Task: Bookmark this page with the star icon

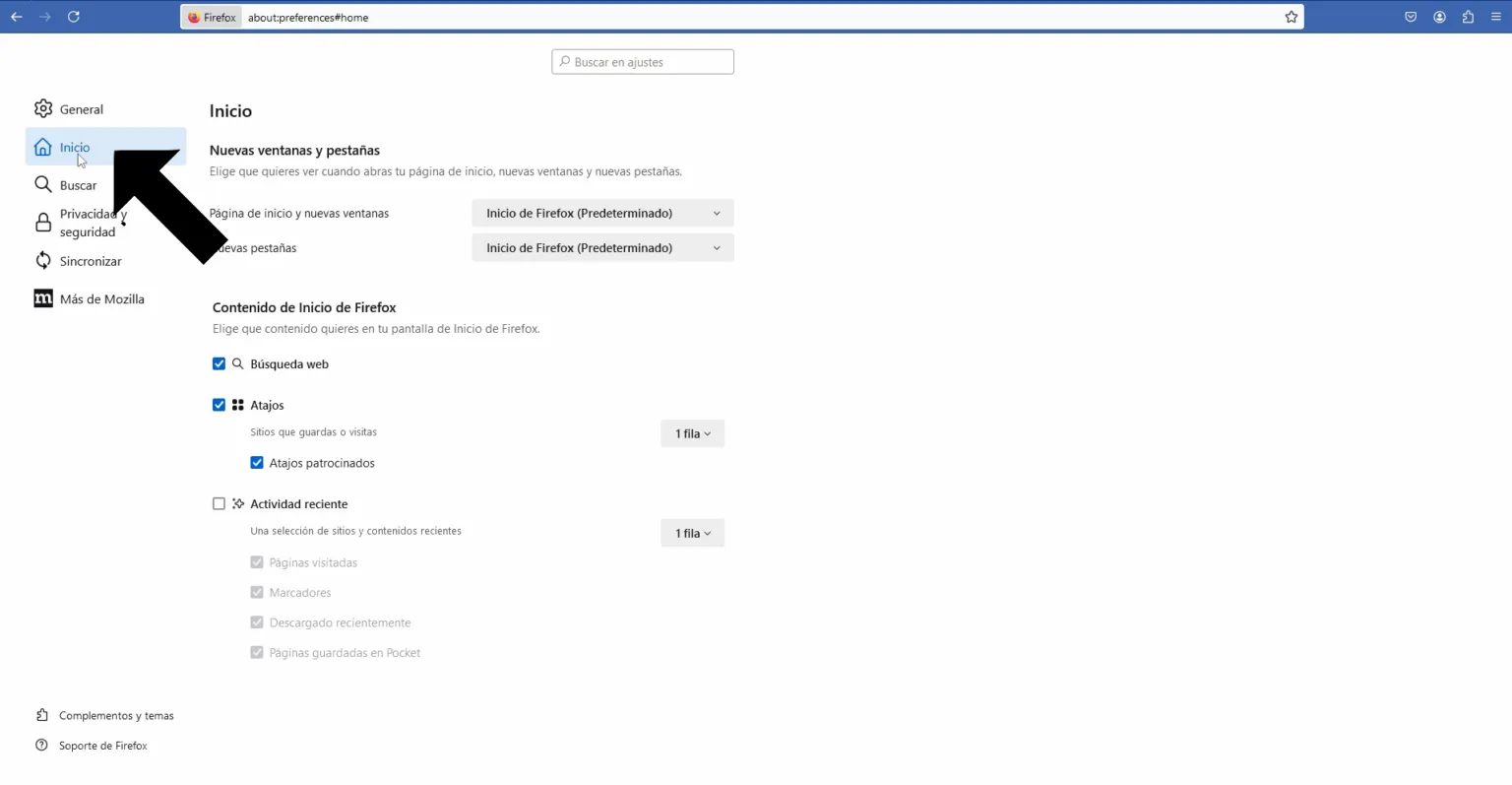Action: [1291, 17]
